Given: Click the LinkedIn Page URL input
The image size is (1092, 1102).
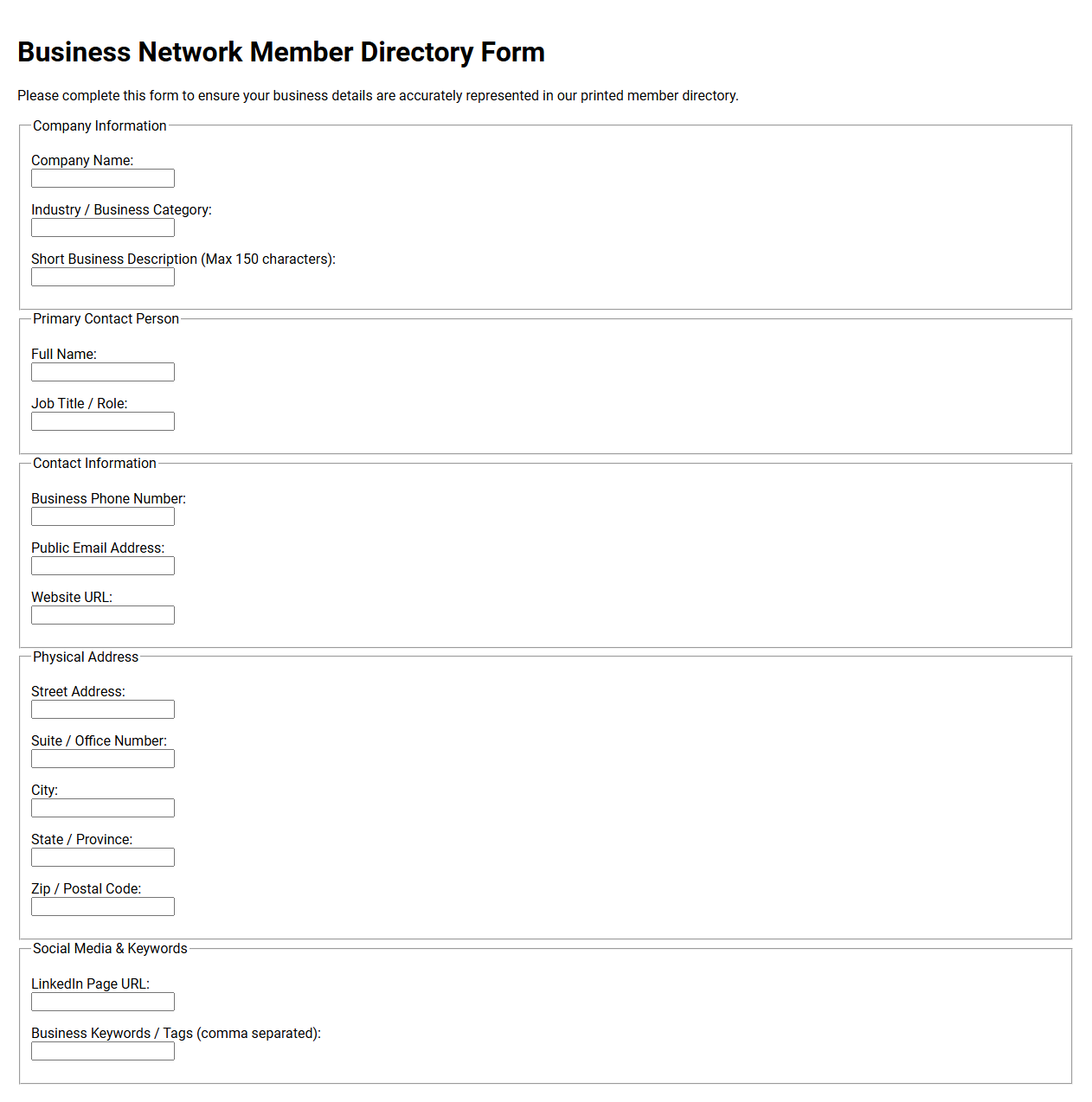Looking at the screenshot, I should tap(103, 1002).
